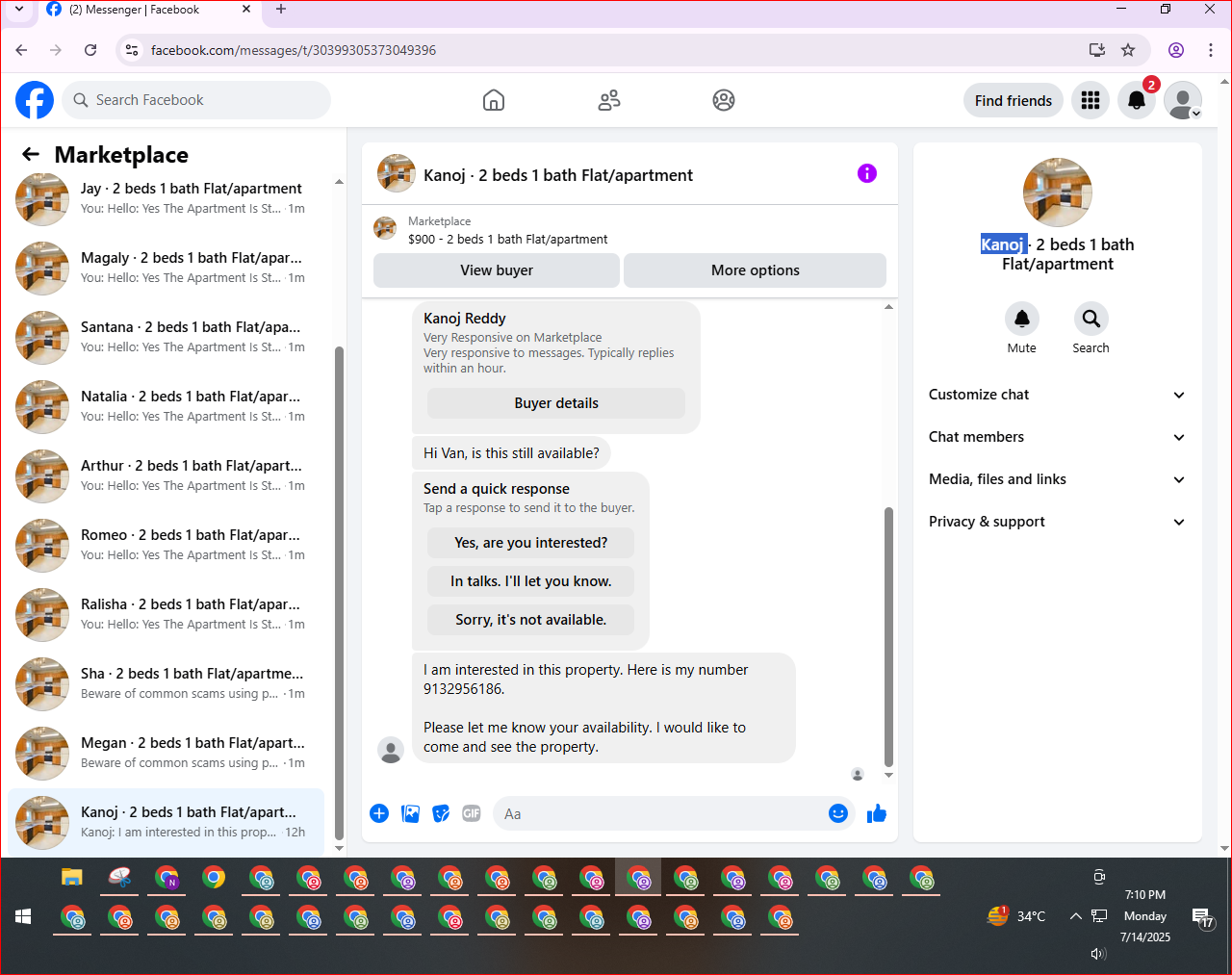
Task: Open Arthur's apartment conversation
Action: 166,475
